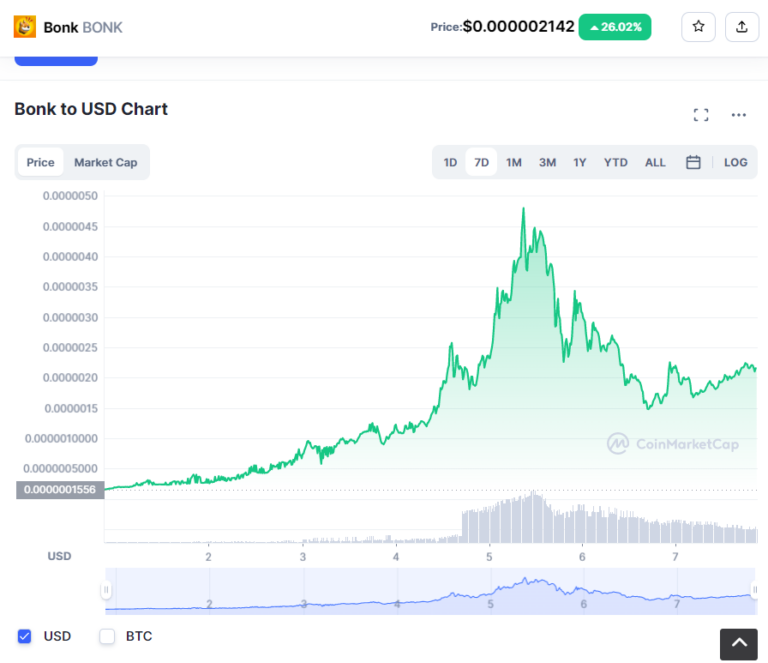Viewport: 768px width, 663px height.
Task: Click the share upload icon
Action: (741, 27)
